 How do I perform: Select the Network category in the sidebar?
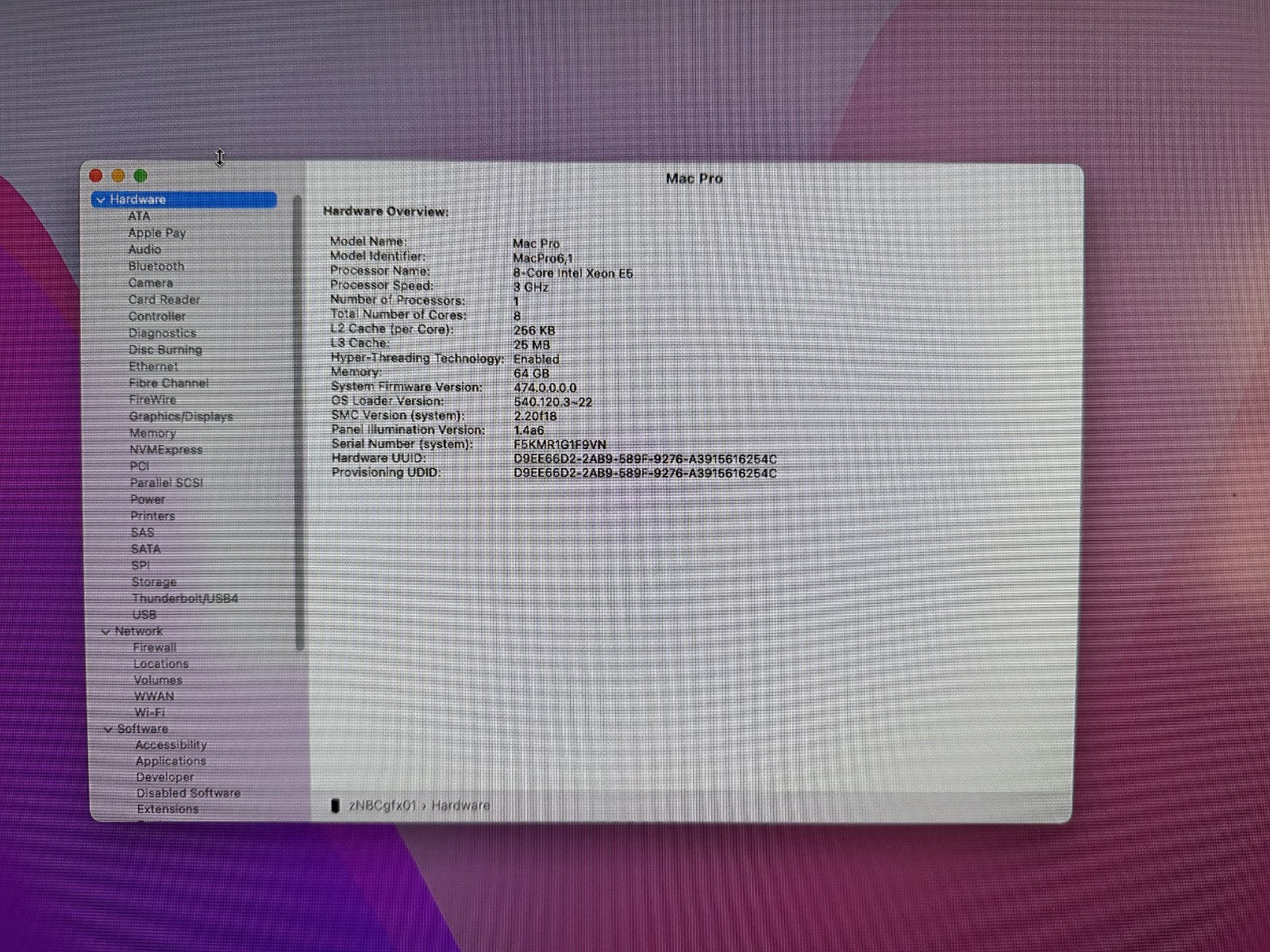tap(139, 631)
